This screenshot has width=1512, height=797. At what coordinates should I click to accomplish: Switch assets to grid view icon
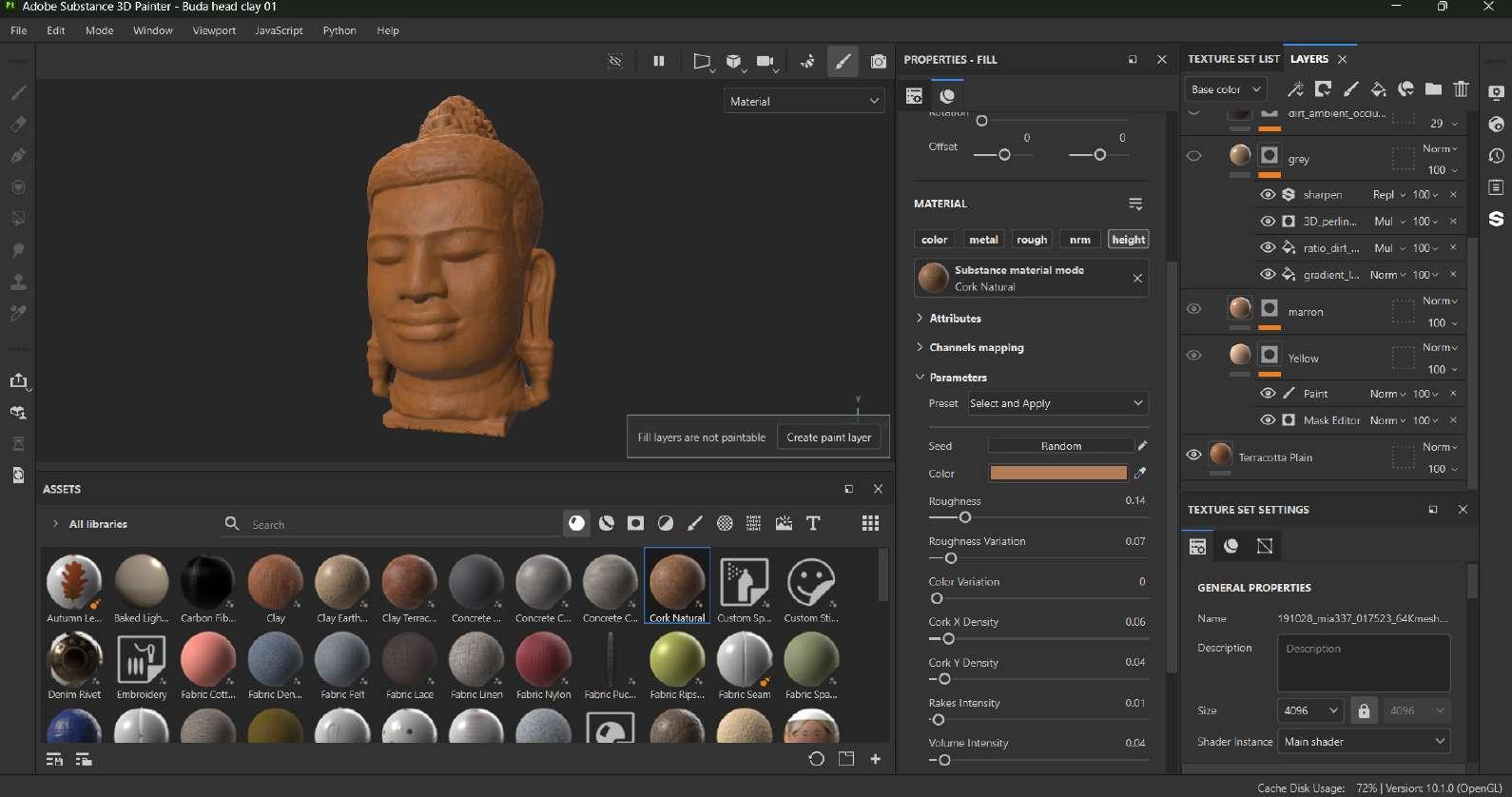(869, 523)
